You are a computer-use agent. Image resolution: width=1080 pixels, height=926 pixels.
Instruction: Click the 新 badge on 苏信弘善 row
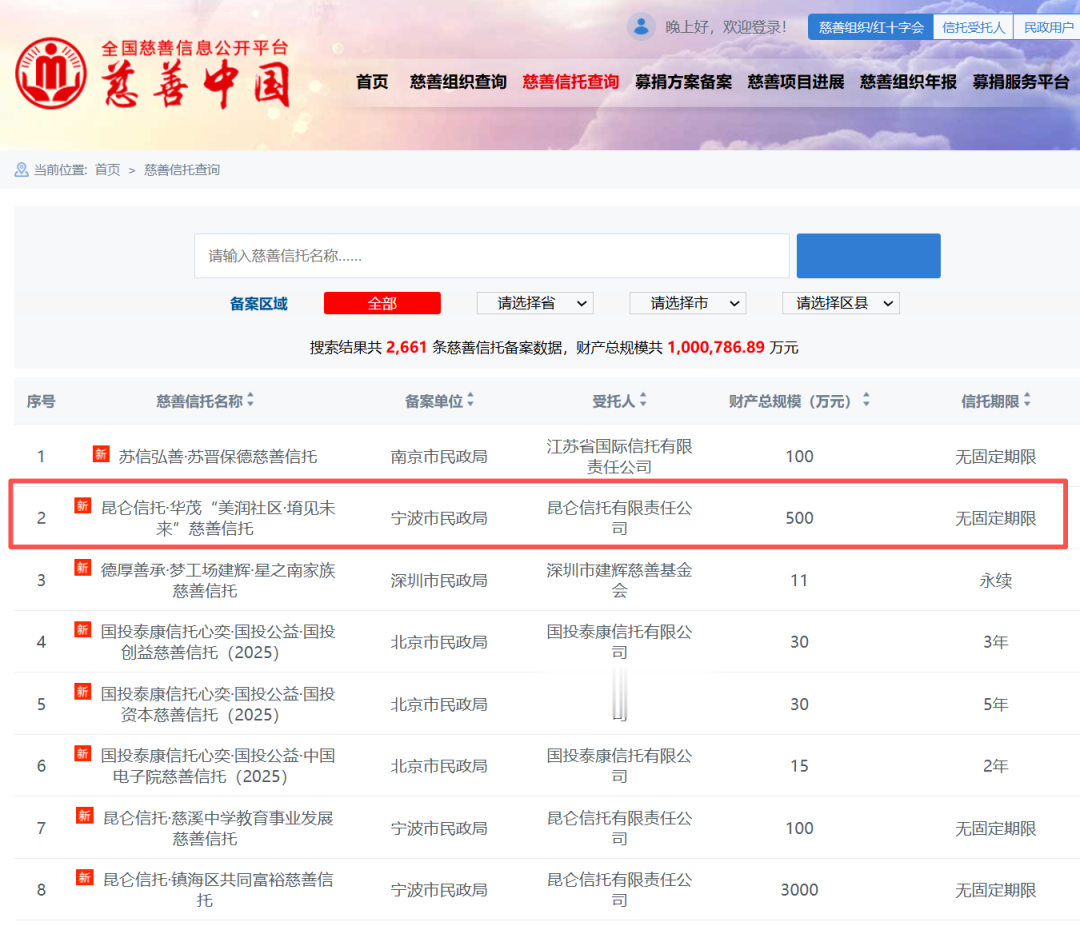pos(101,454)
